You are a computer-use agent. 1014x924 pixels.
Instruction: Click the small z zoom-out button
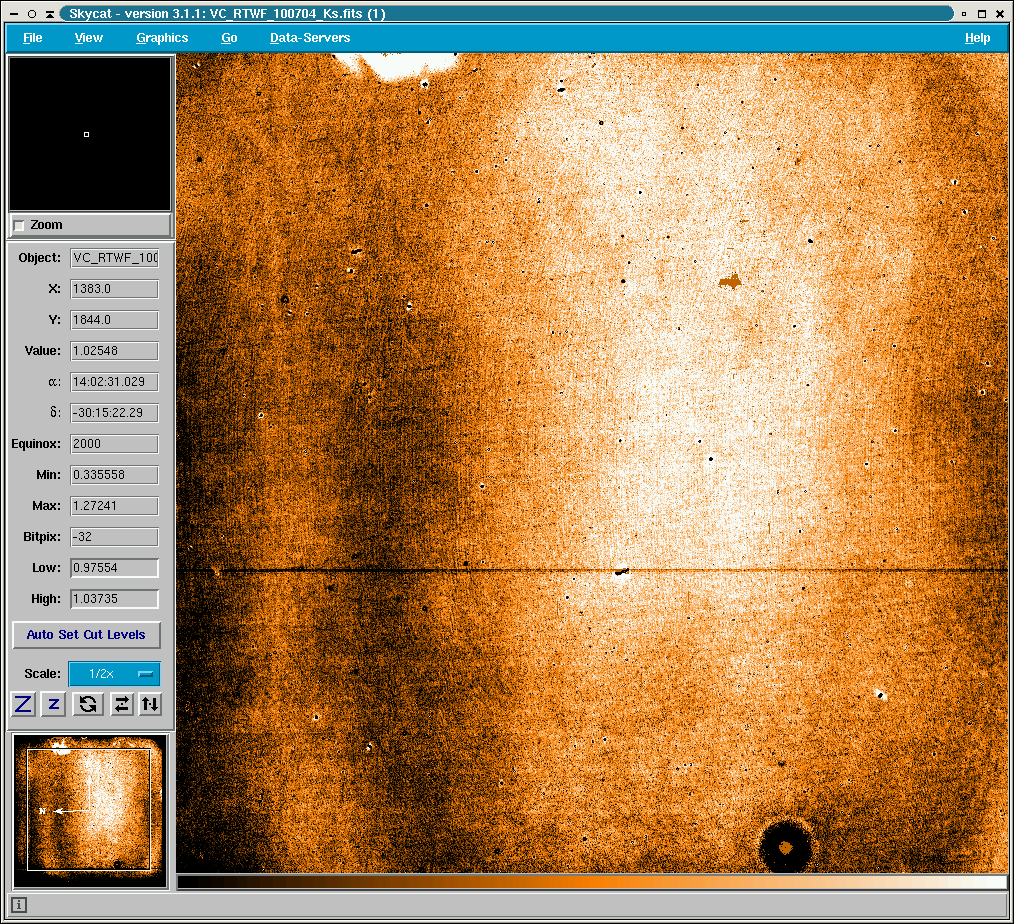(54, 704)
